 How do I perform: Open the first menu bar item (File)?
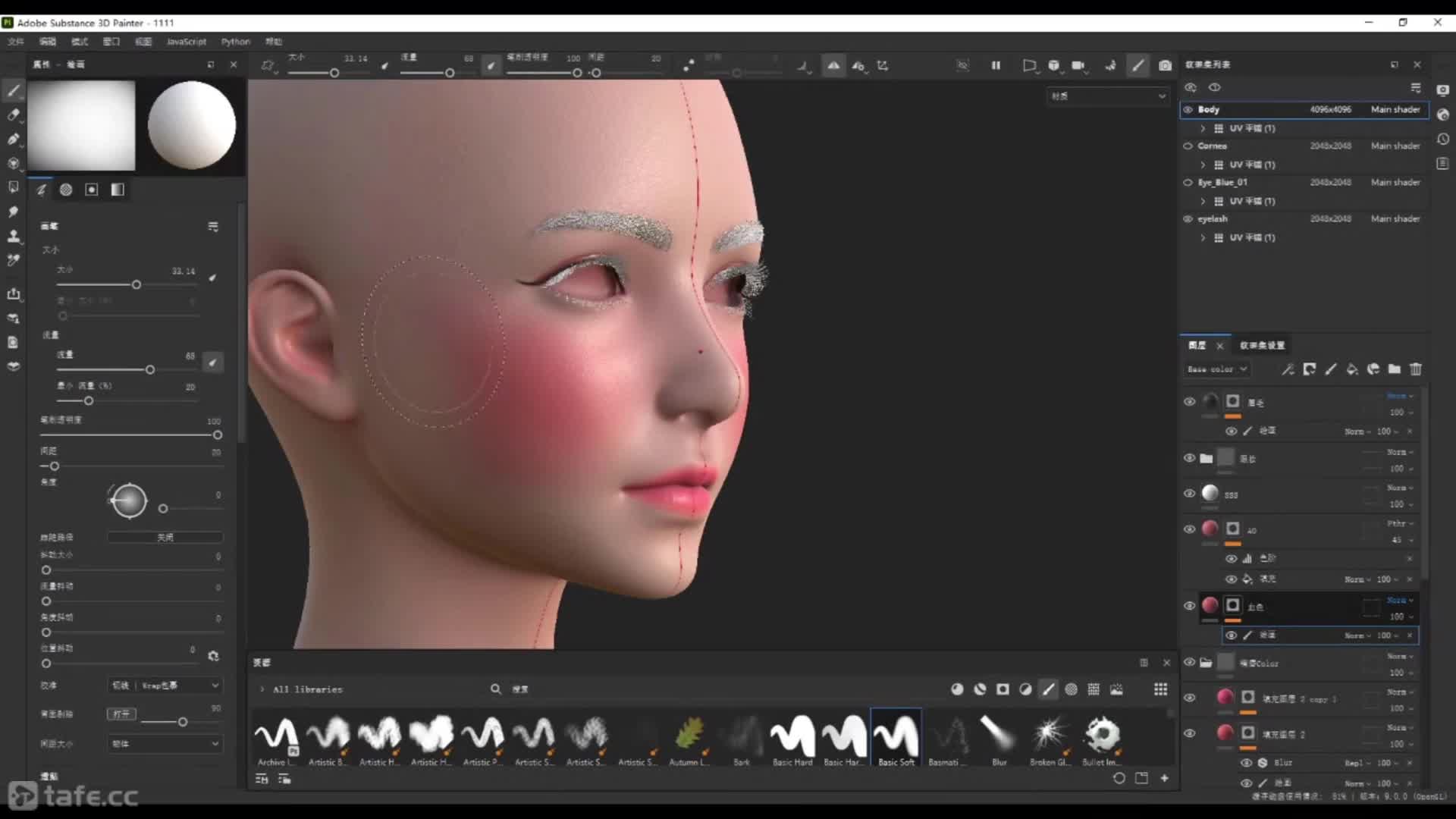click(16, 42)
